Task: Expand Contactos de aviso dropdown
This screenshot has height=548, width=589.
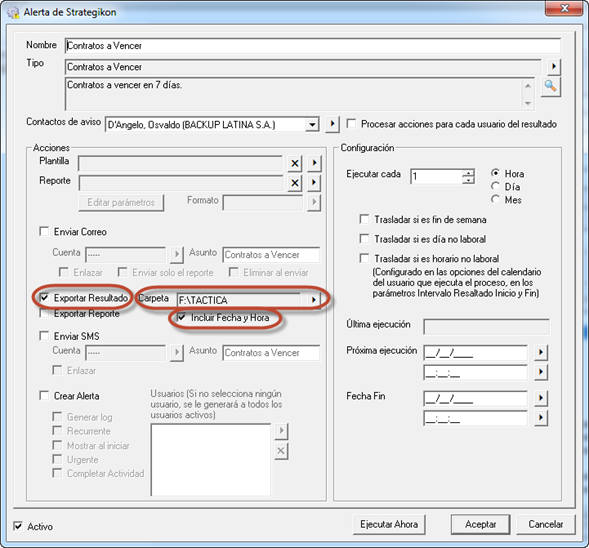Action: [312, 124]
